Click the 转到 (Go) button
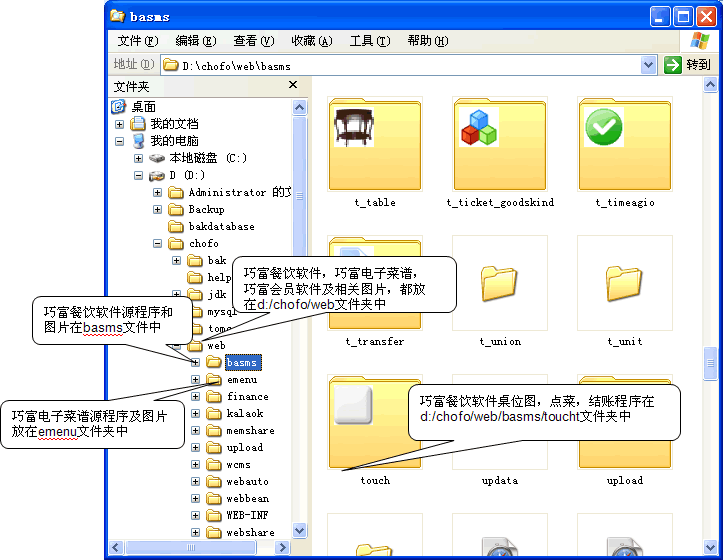 point(688,65)
